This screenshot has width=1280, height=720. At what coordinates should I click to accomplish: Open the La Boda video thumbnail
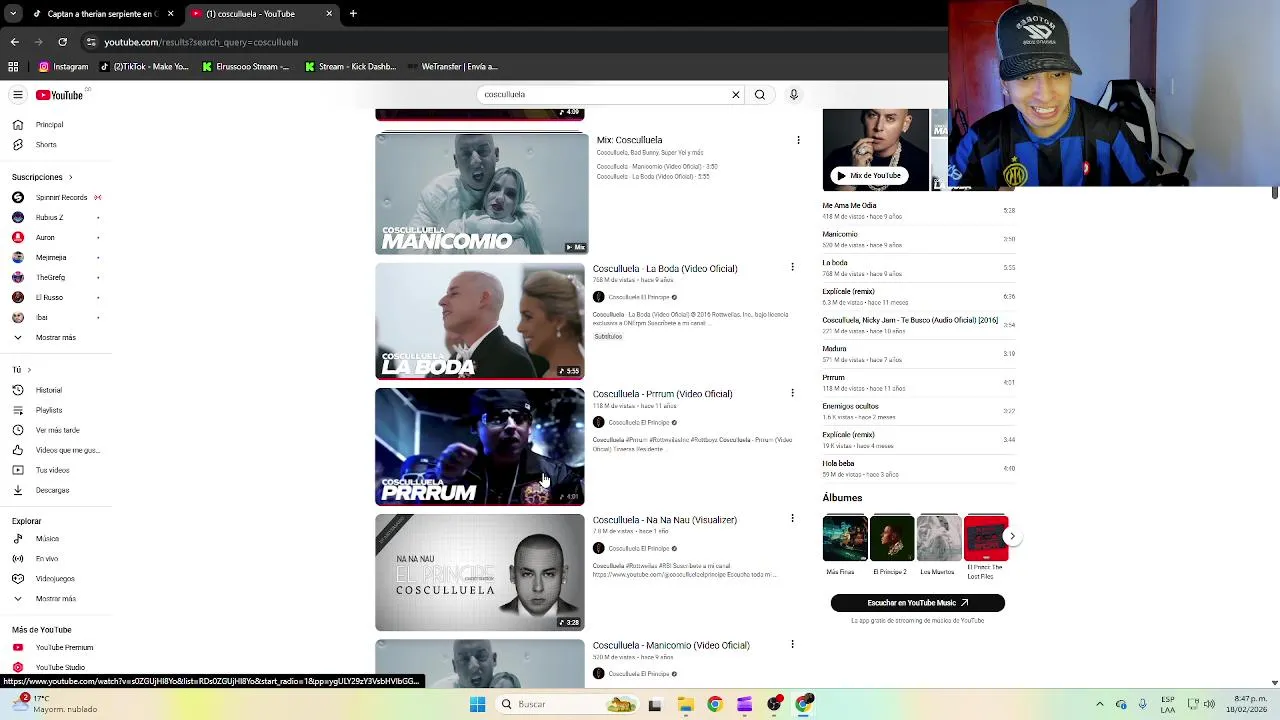coord(480,321)
